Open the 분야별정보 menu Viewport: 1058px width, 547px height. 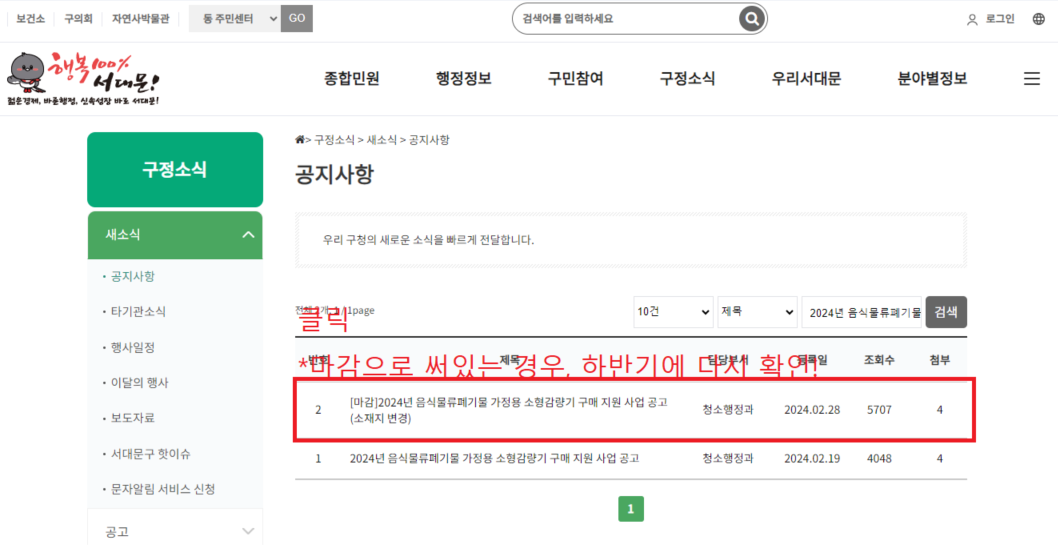point(932,79)
